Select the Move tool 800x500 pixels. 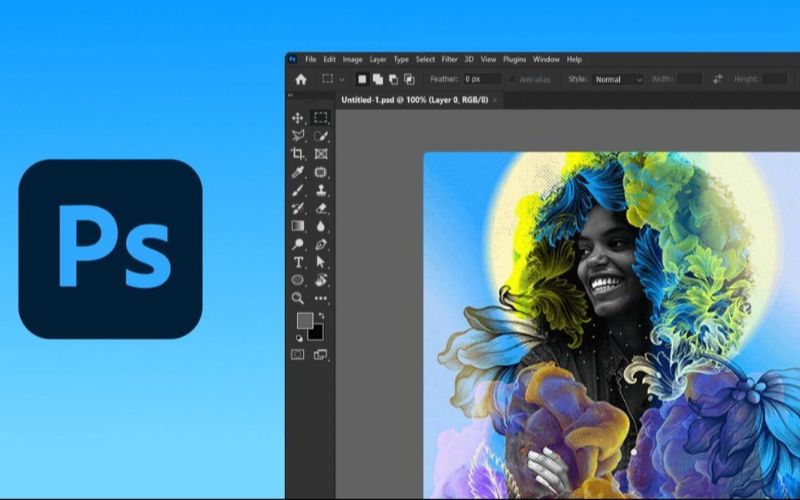[x=298, y=118]
